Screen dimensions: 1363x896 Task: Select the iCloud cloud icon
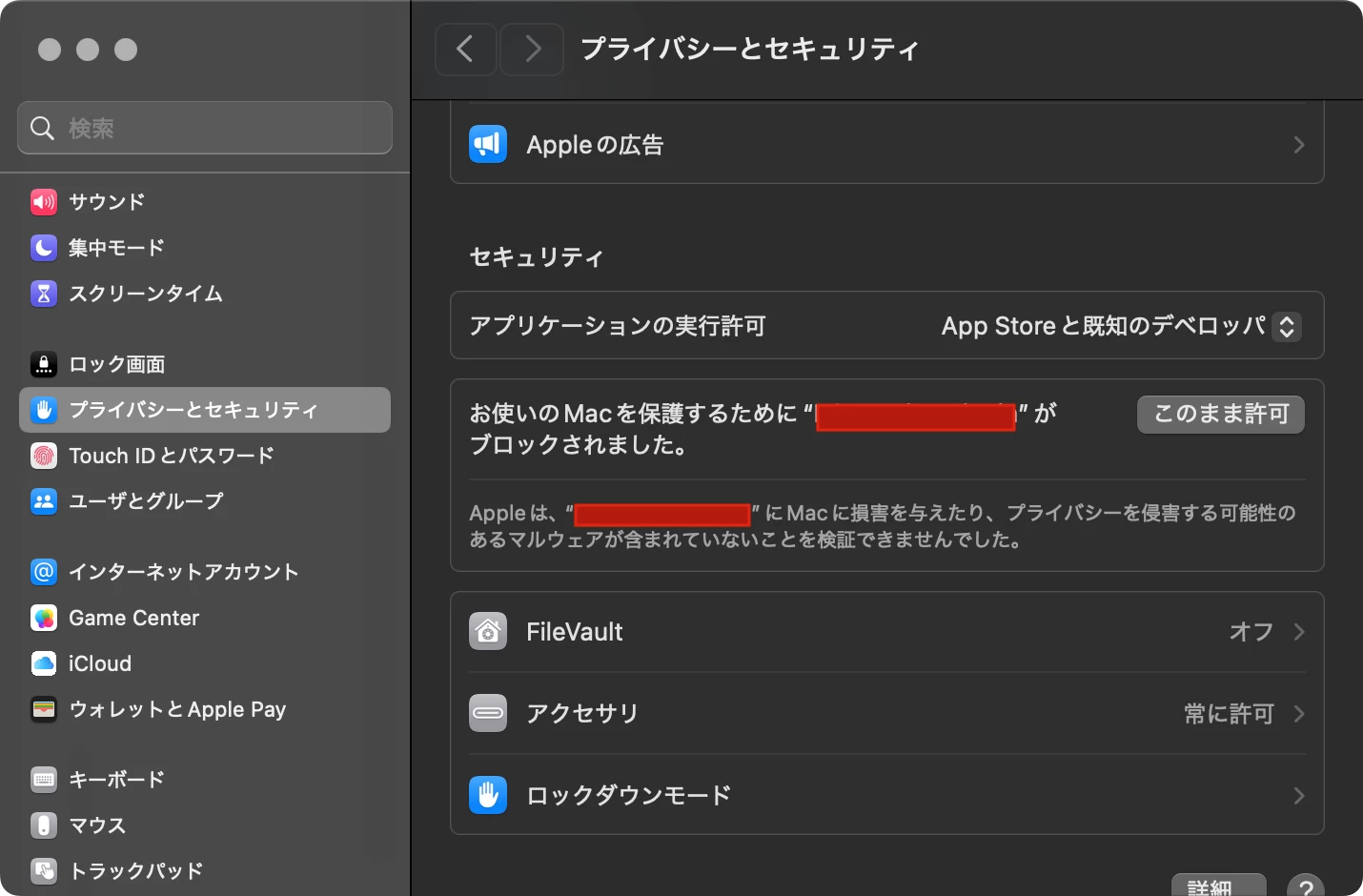44,663
